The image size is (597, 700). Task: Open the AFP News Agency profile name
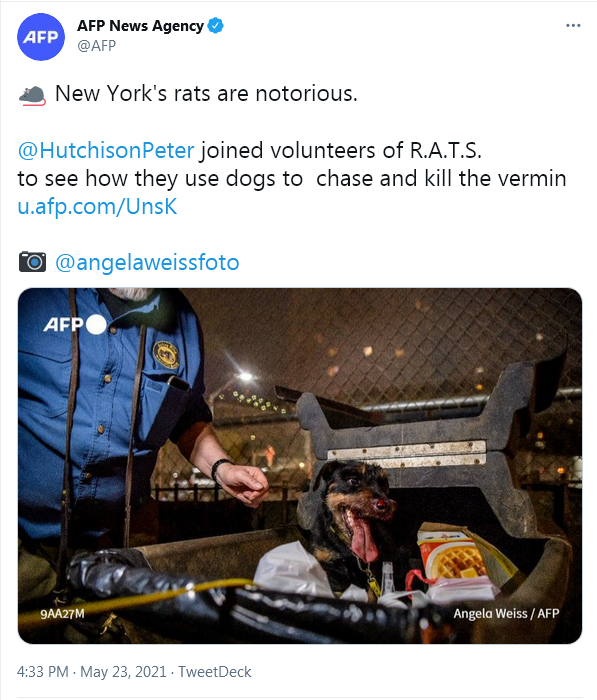(140, 26)
